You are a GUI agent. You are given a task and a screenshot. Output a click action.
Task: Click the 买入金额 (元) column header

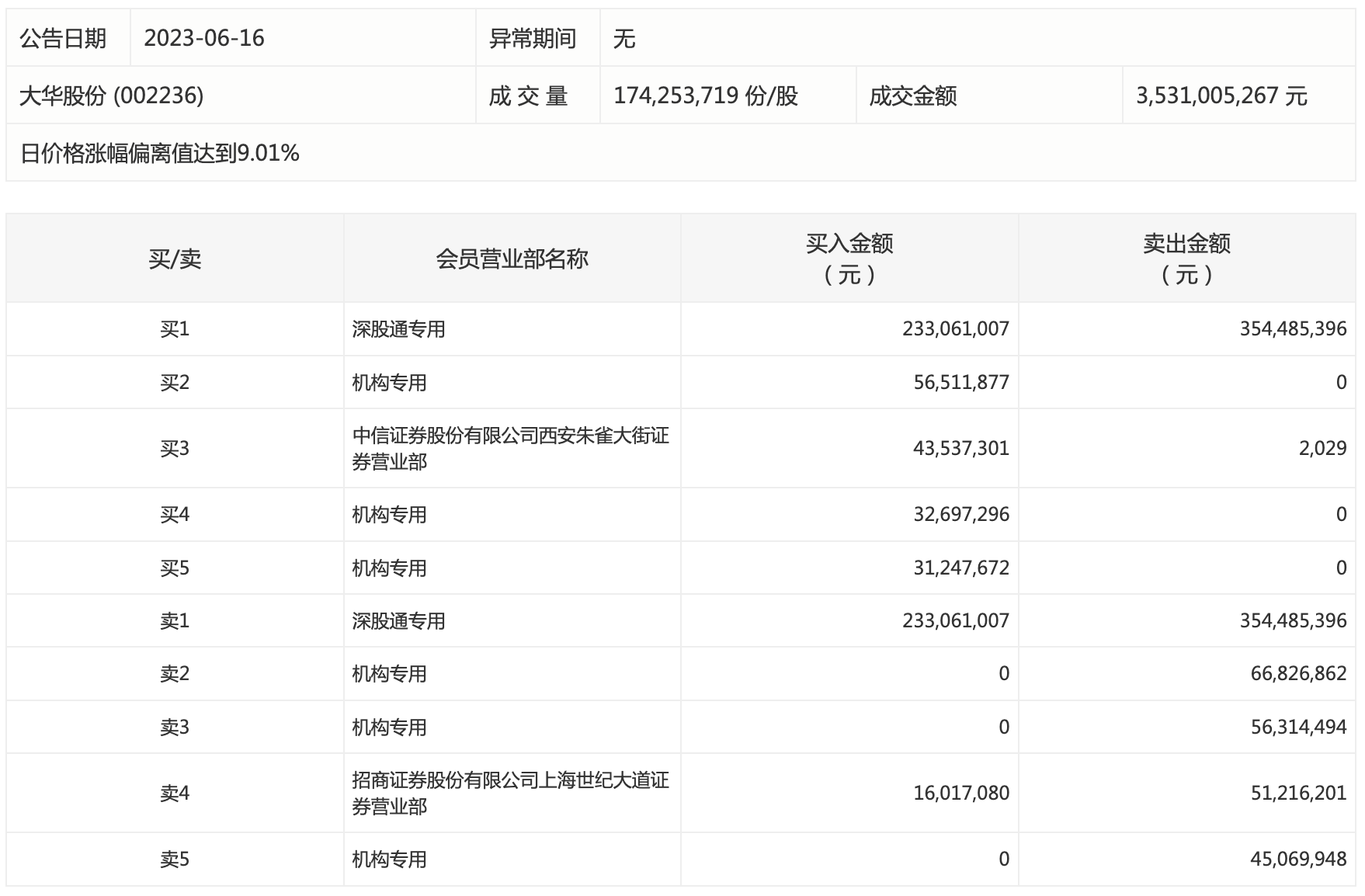[849, 259]
